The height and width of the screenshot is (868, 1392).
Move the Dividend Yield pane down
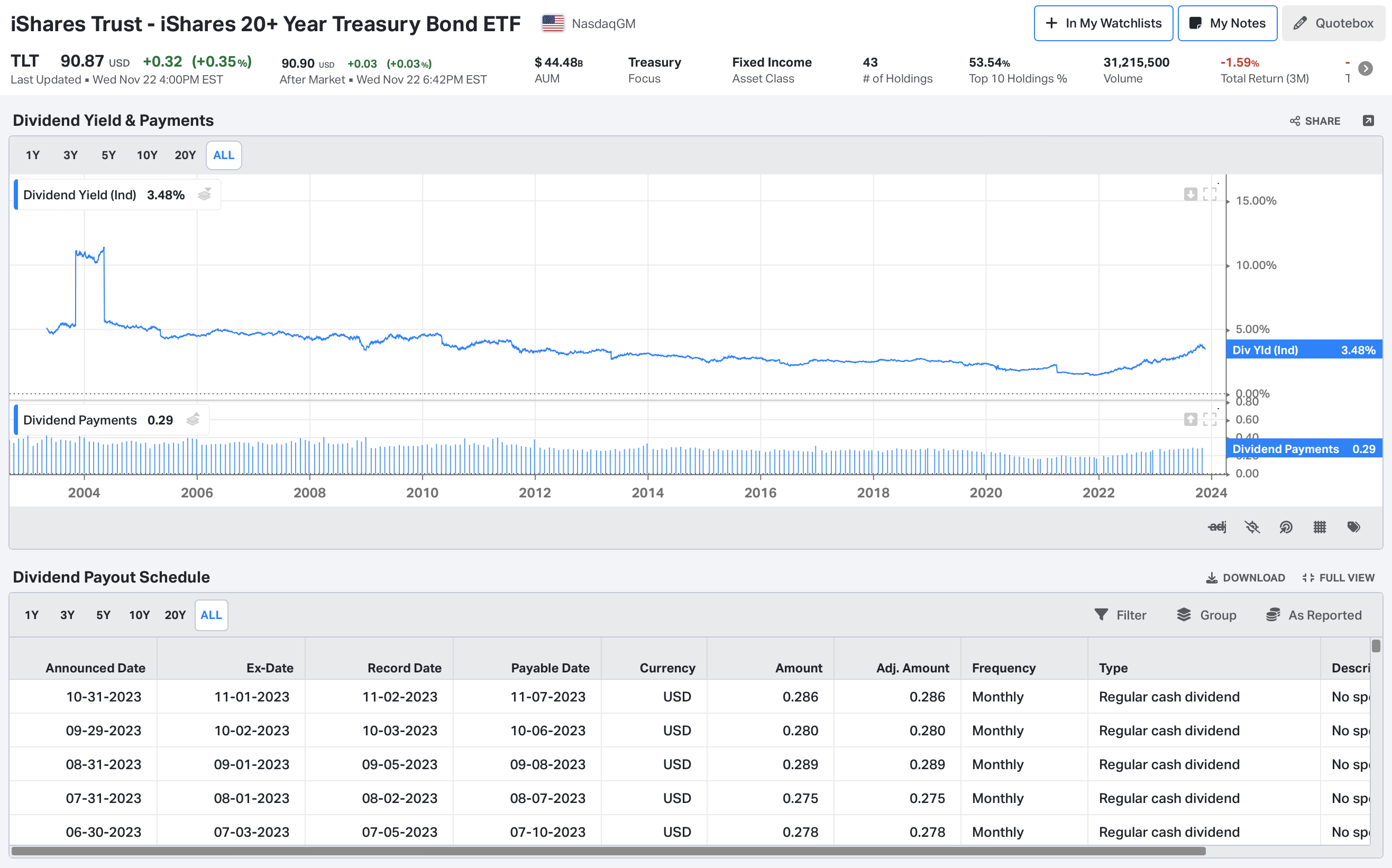[1190, 194]
